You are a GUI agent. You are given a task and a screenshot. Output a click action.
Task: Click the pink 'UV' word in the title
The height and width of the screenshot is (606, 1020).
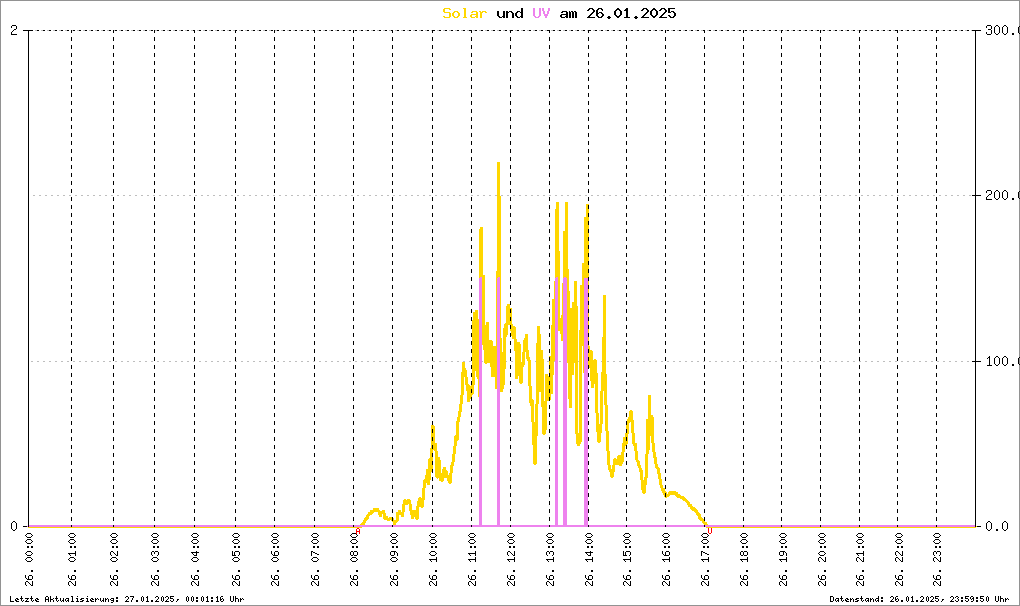coord(541,13)
